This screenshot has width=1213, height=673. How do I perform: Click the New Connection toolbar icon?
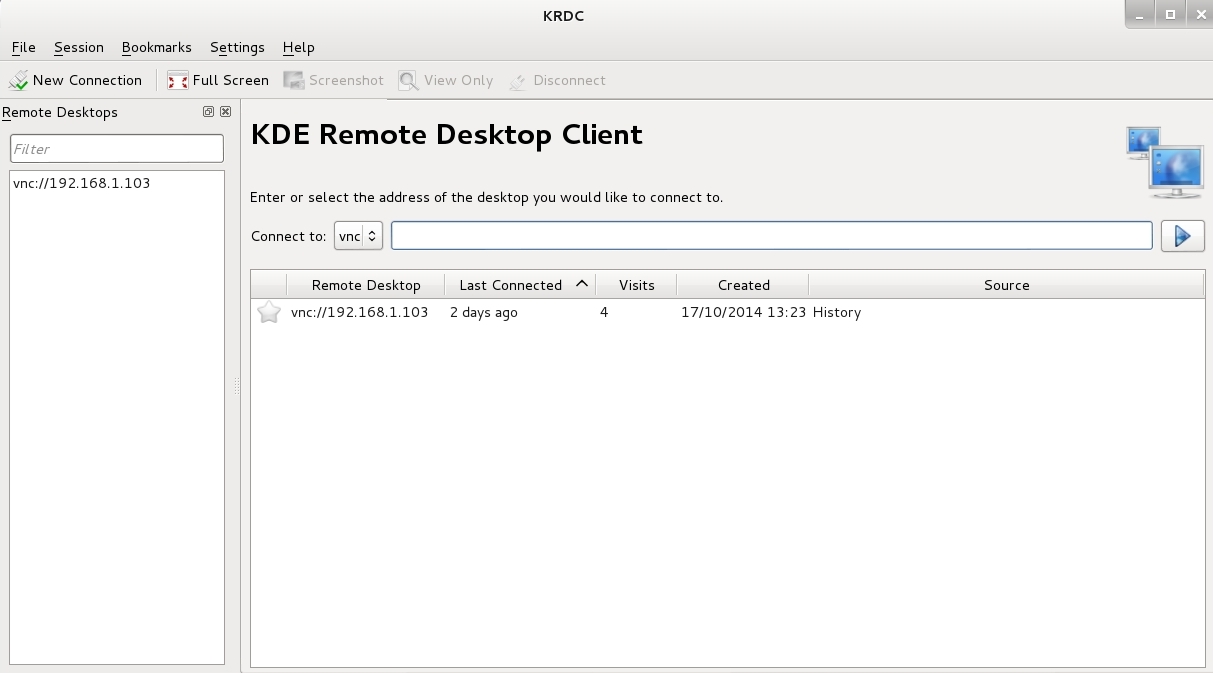[18, 80]
